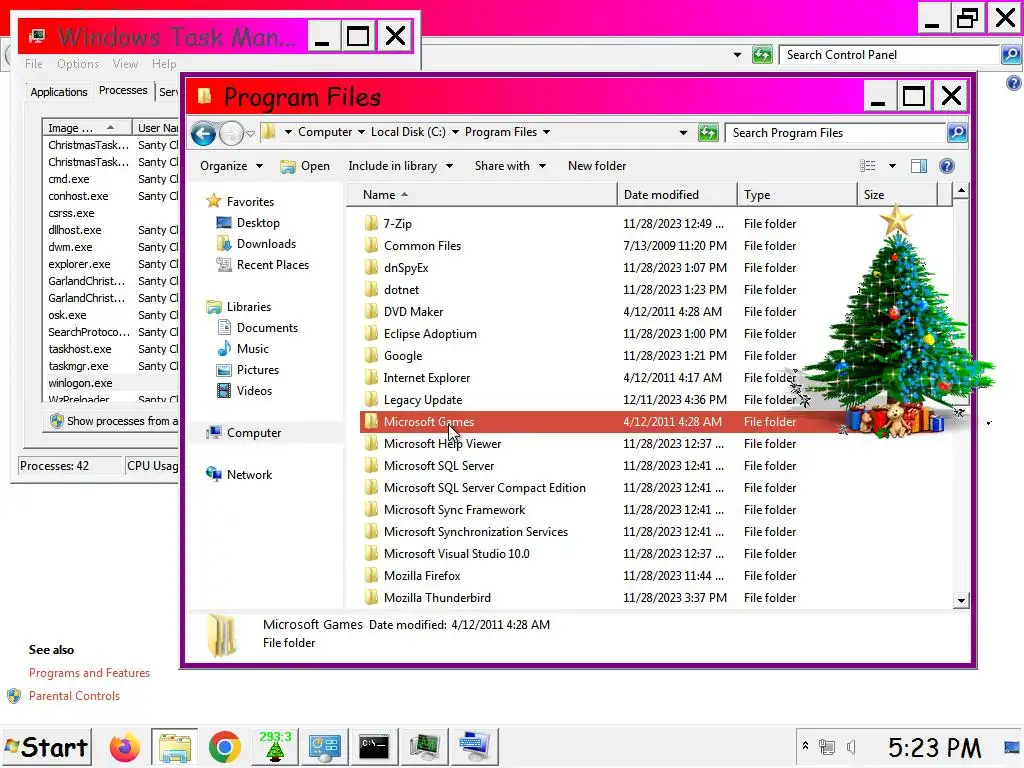Click the Downloads icon in navigation pane

pyautogui.click(x=224, y=244)
